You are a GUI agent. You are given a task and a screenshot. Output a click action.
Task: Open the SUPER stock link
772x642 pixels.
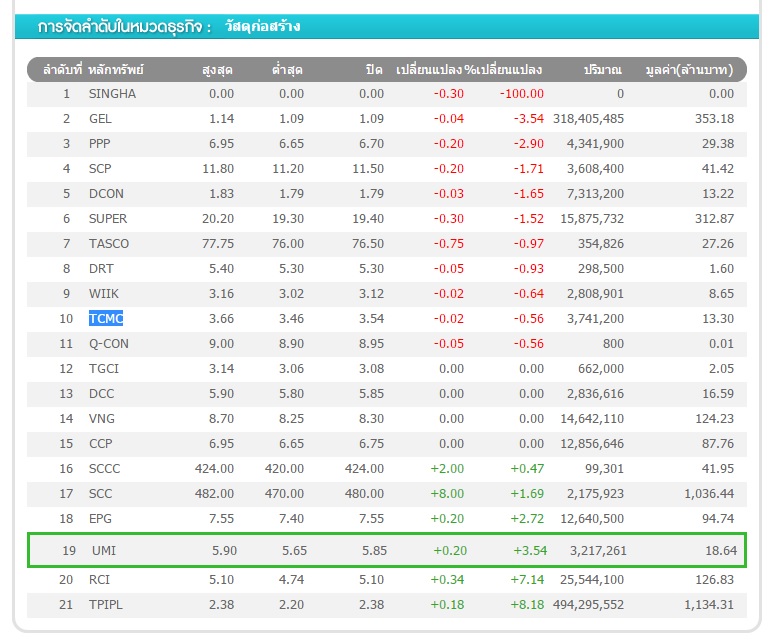(x=108, y=219)
